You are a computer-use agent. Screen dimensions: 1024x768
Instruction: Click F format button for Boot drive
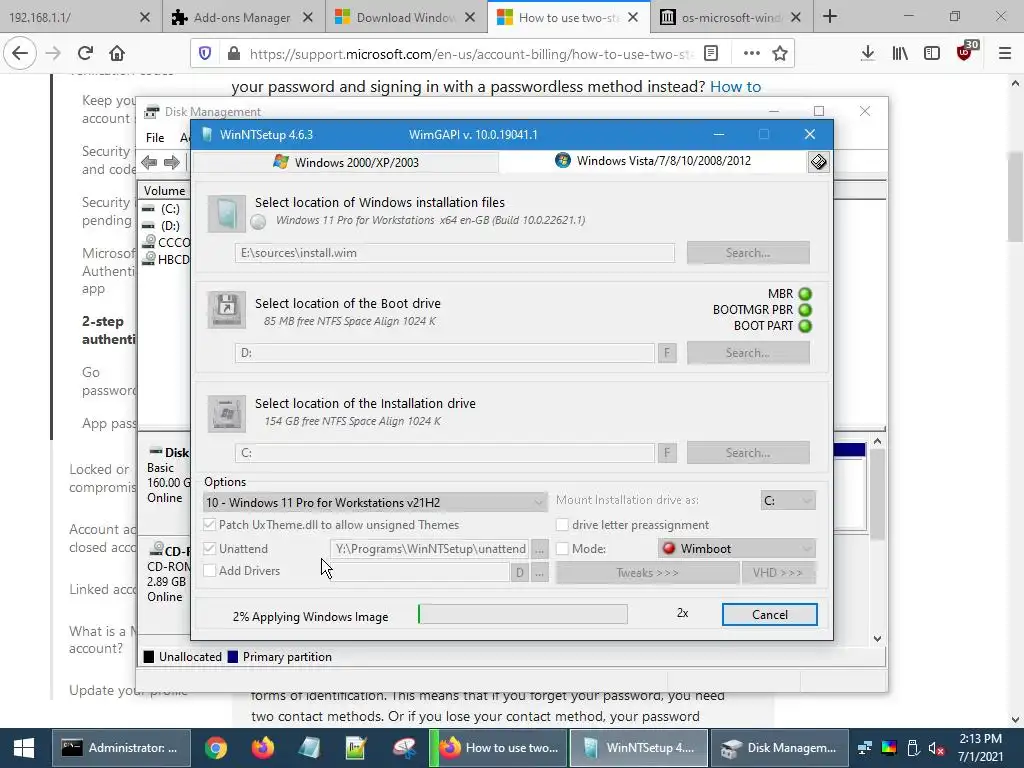point(667,353)
